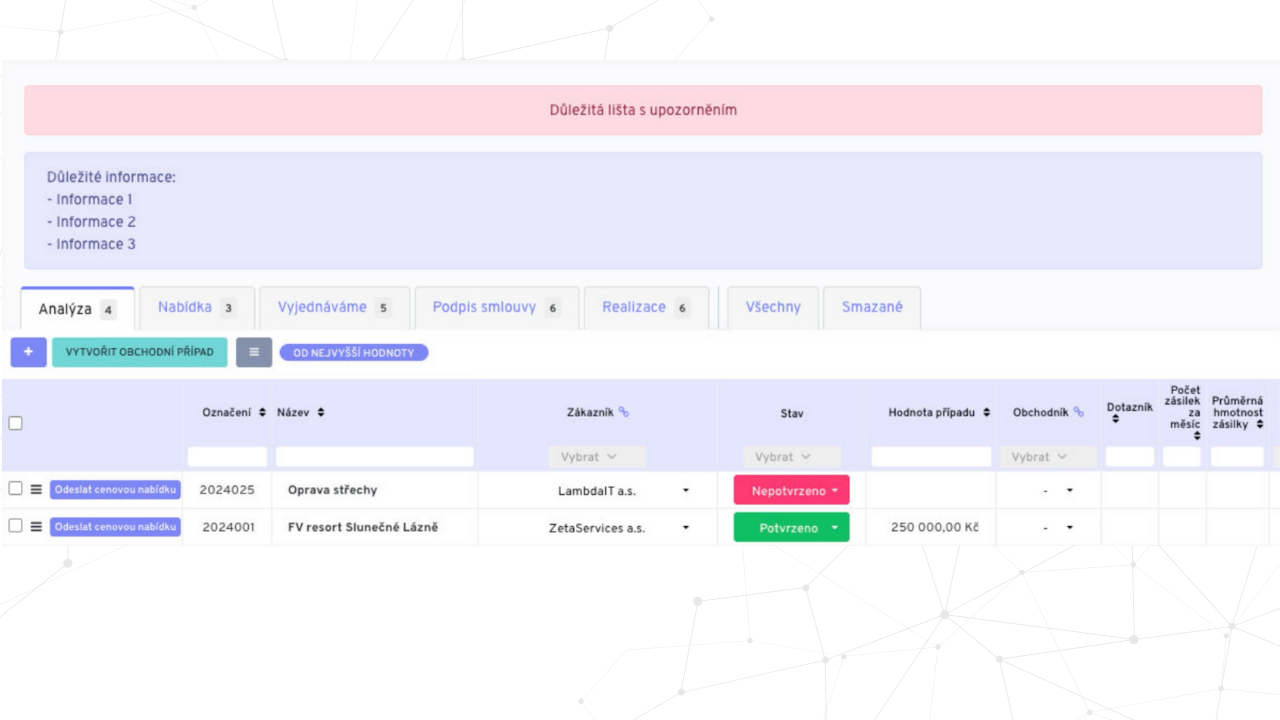The height and width of the screenshot is (720, 1280).
Task: Sort by Hodnota případu column arrows
Action: (x=987, y=413)
